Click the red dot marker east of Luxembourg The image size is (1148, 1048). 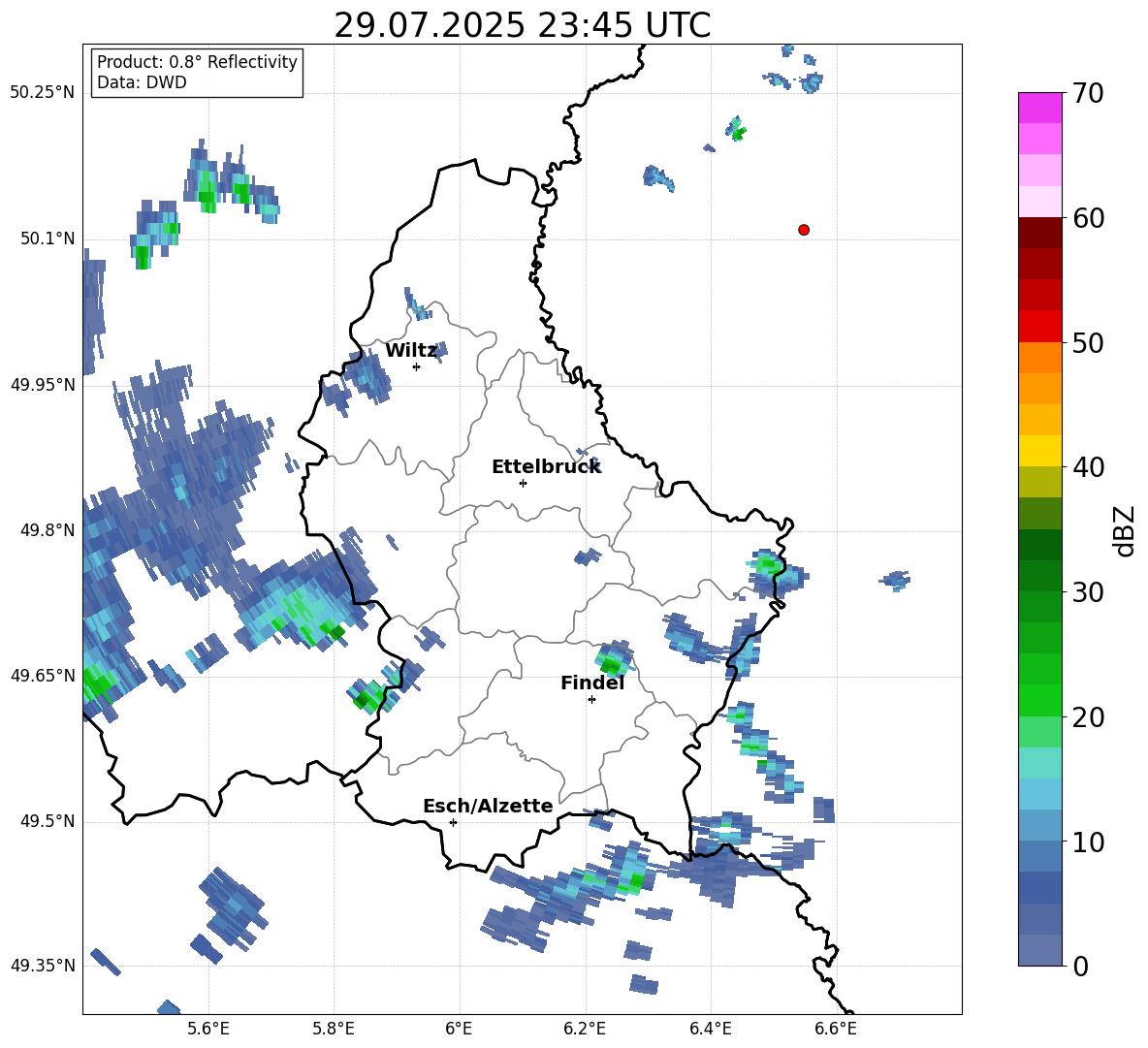pos(803,230)
